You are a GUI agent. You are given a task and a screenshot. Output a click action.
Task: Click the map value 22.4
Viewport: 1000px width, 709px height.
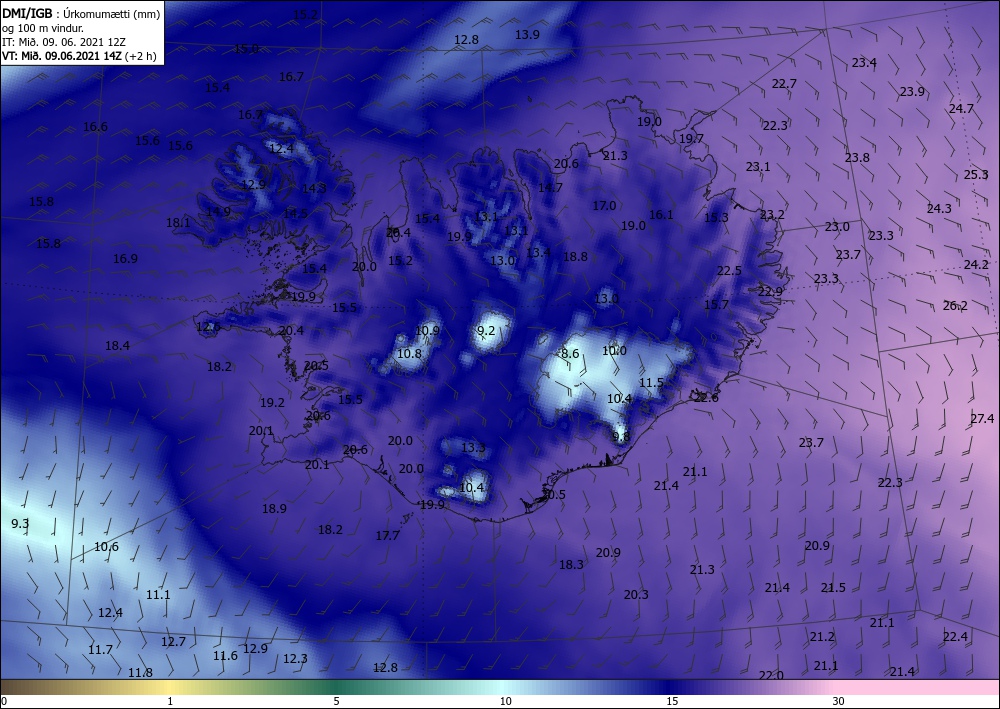coord(955,636)
